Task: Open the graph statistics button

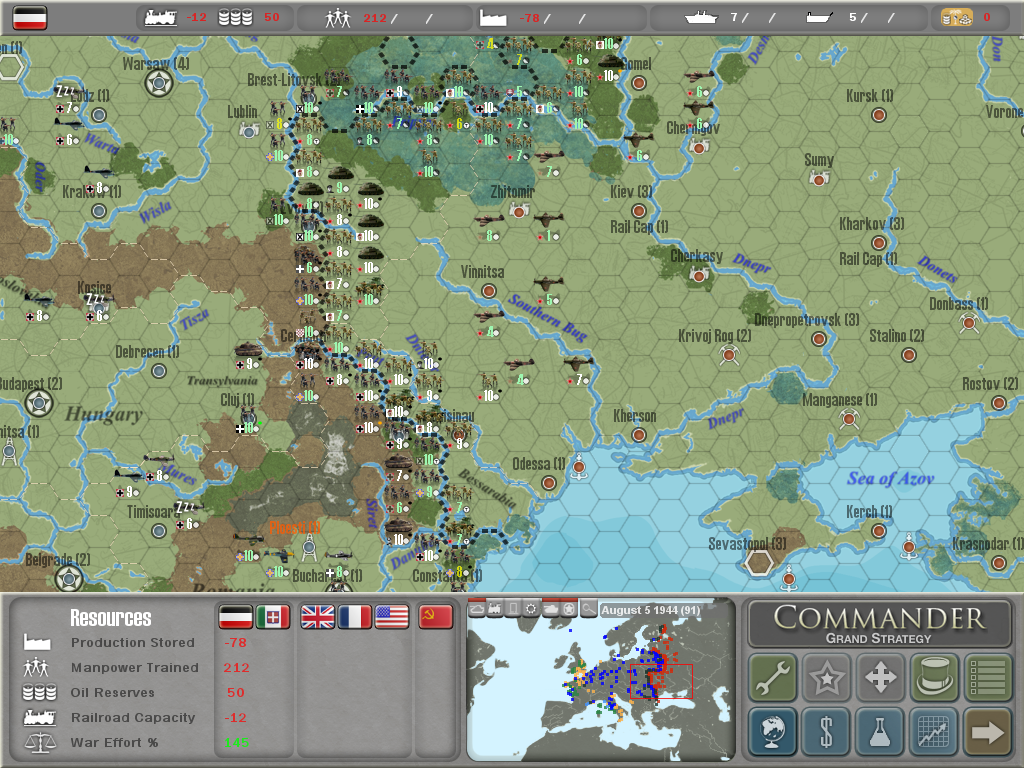Action: point(934,731)
